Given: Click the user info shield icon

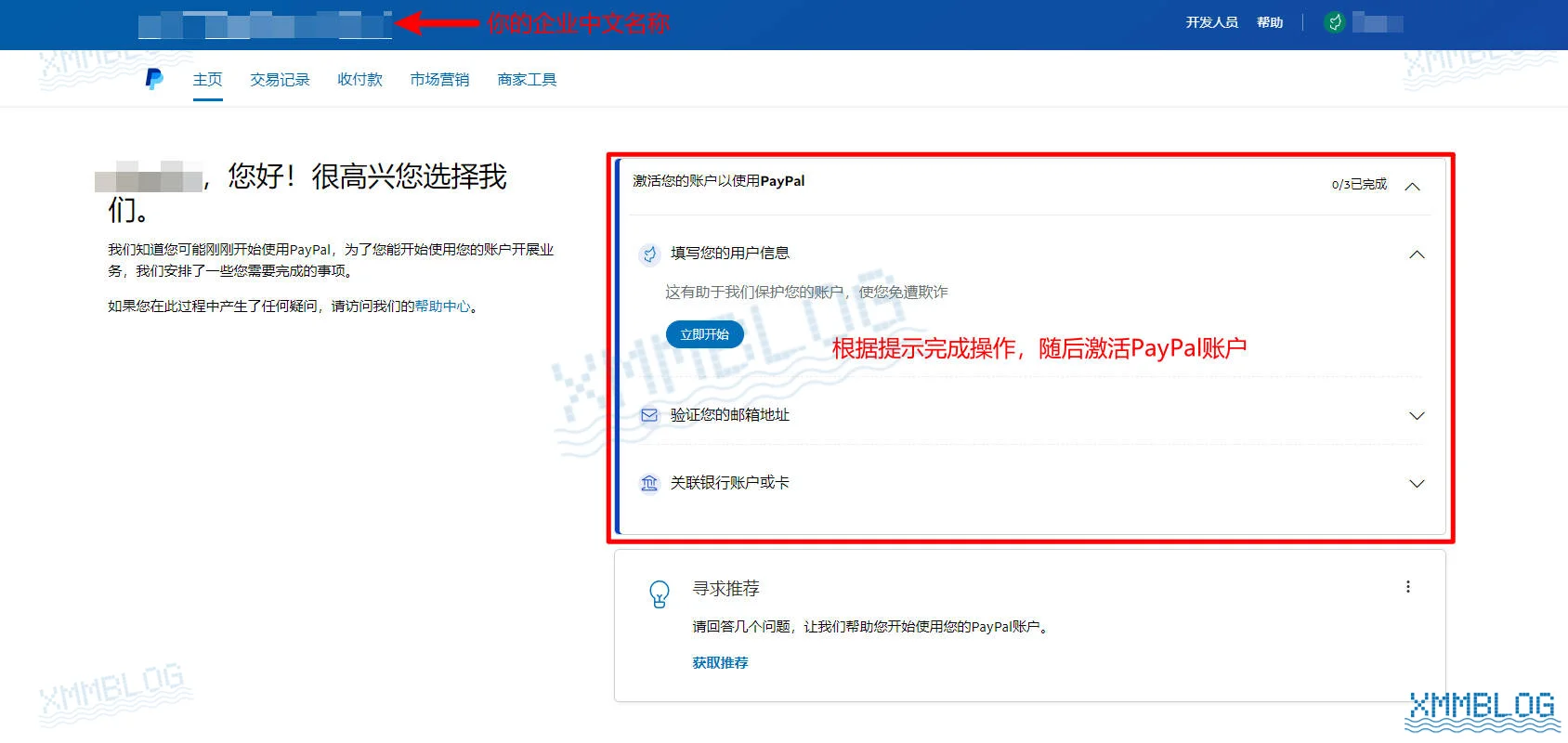Looking at the screenshot, I should tap(649, 254).
